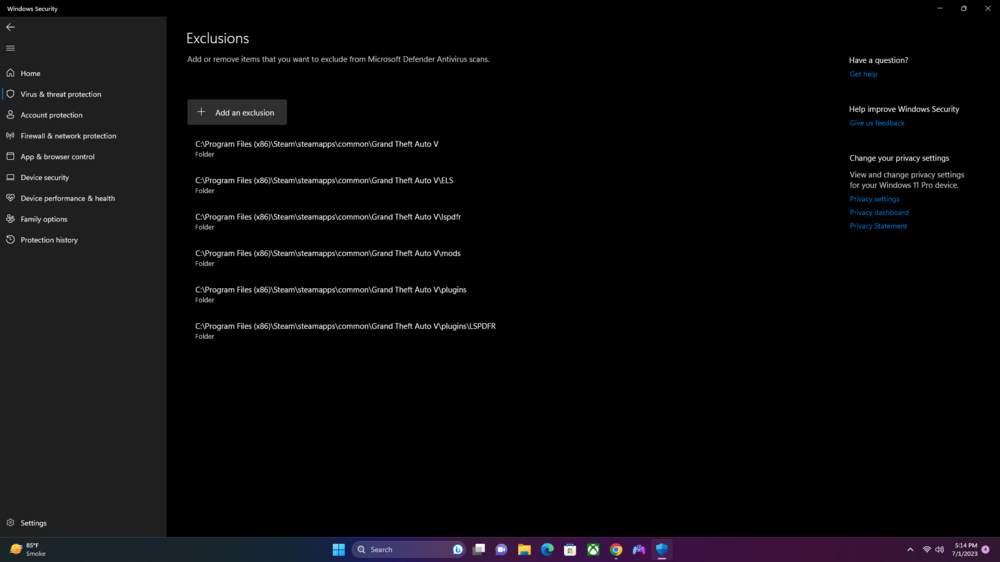Open Privacy Statement link
The width and height of the screenshot is (1000, 562).
click(x=878, y=226)
